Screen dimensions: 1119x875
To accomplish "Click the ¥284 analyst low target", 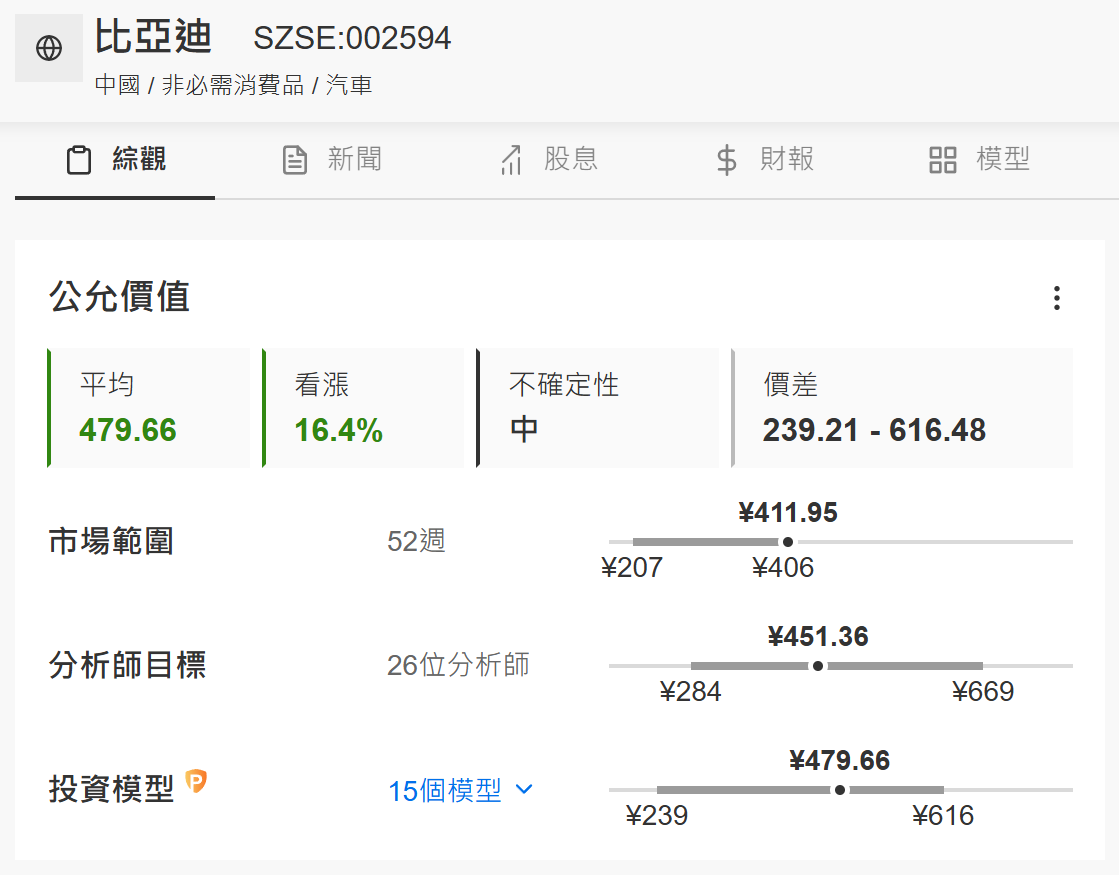I will (x=691, y=692).
